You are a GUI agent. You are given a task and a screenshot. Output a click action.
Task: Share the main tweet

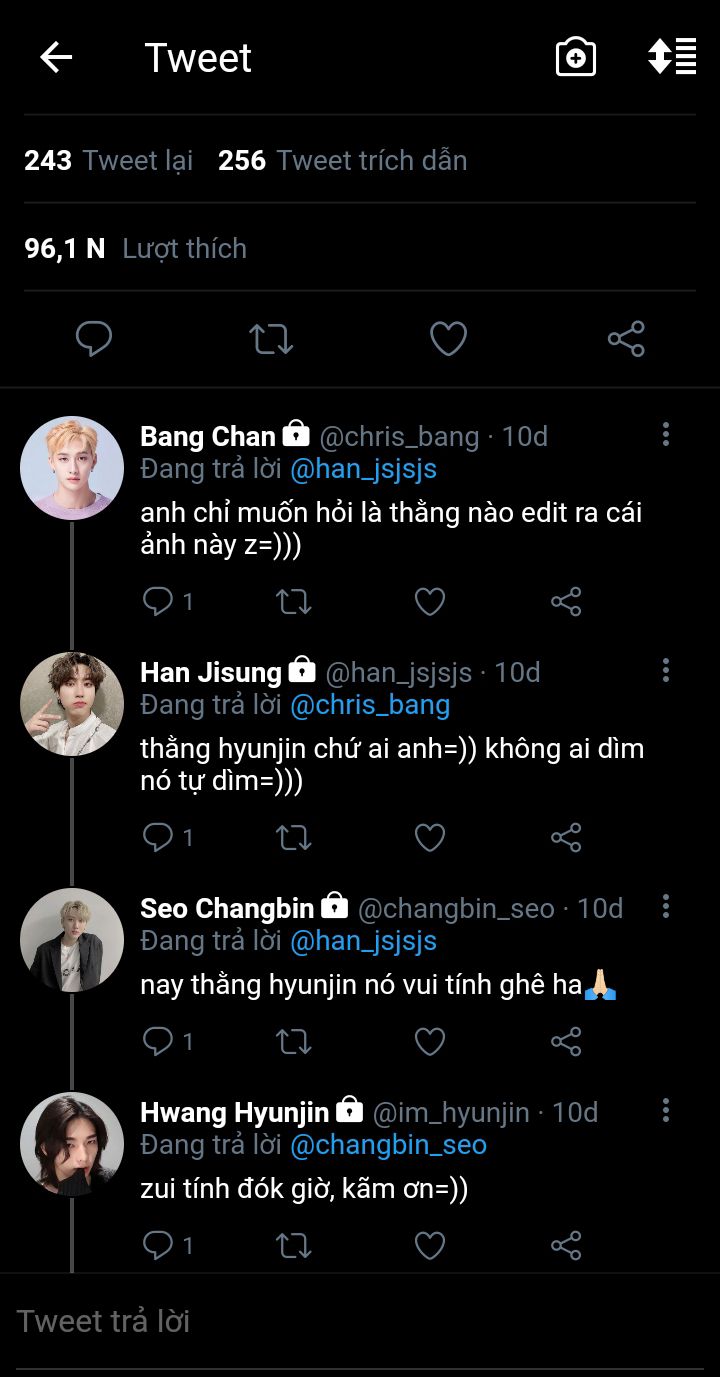tap(626, 340)
